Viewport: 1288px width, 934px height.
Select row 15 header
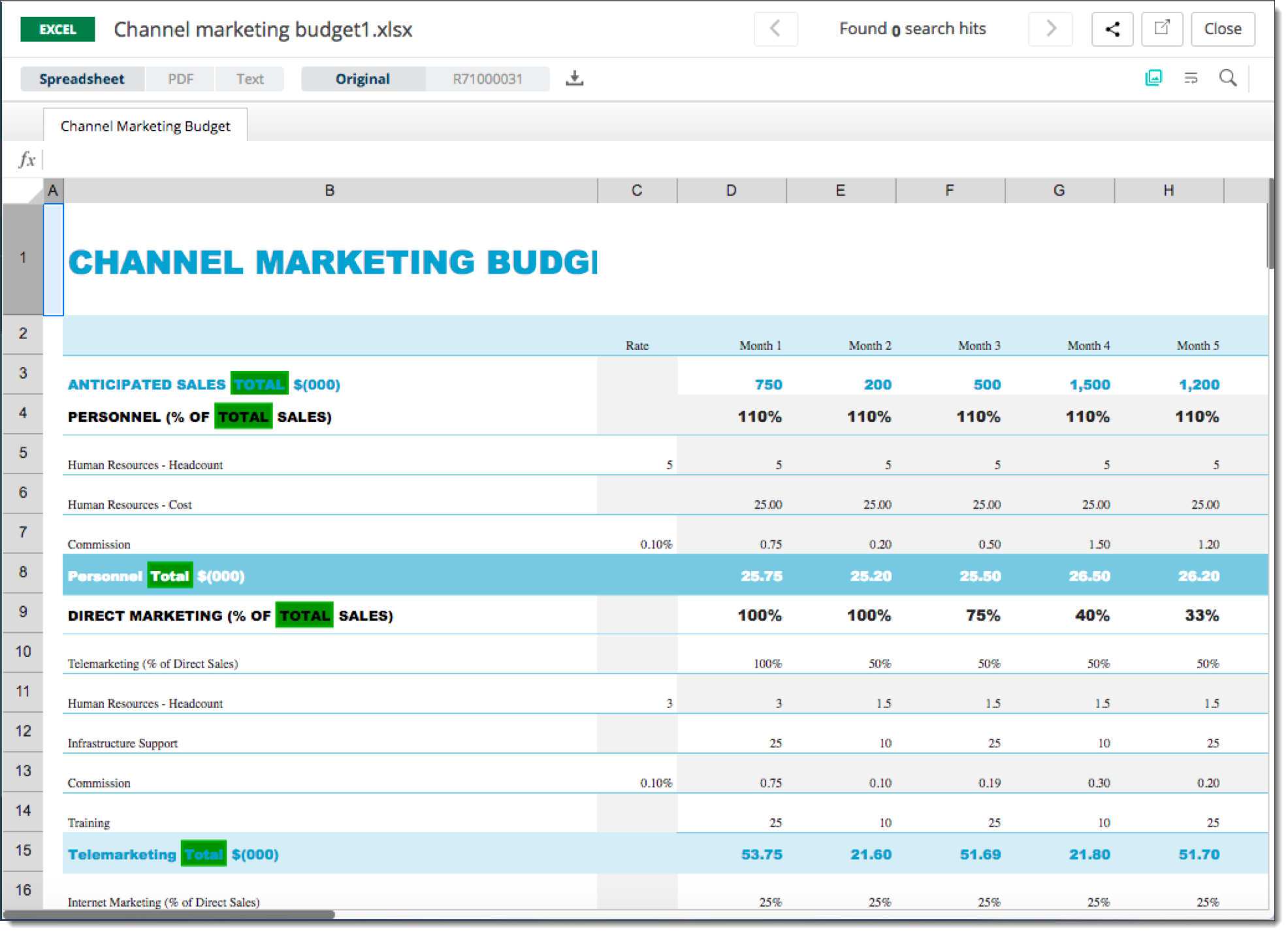point(23,851)
